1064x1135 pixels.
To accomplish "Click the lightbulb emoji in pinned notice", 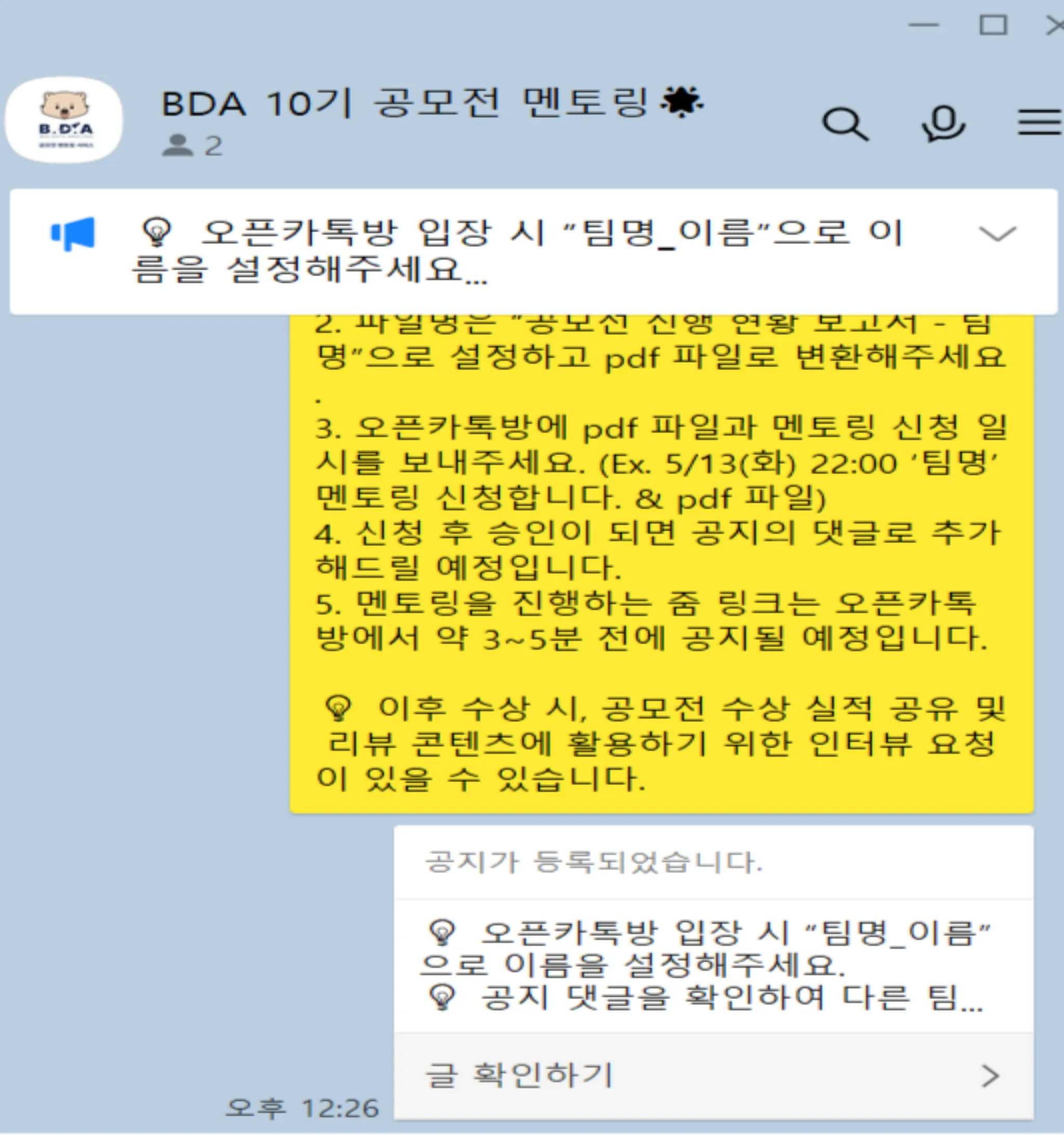I will [x=156, y=231].
